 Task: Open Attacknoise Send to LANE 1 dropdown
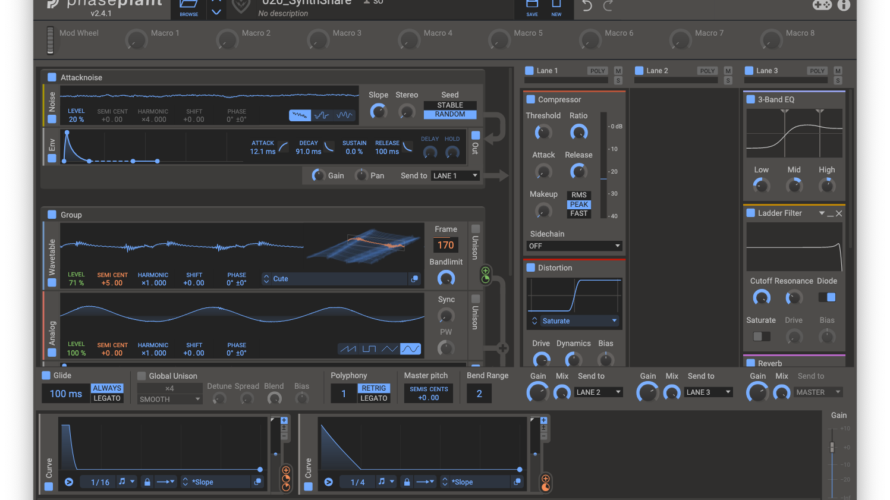pos(455,176)
